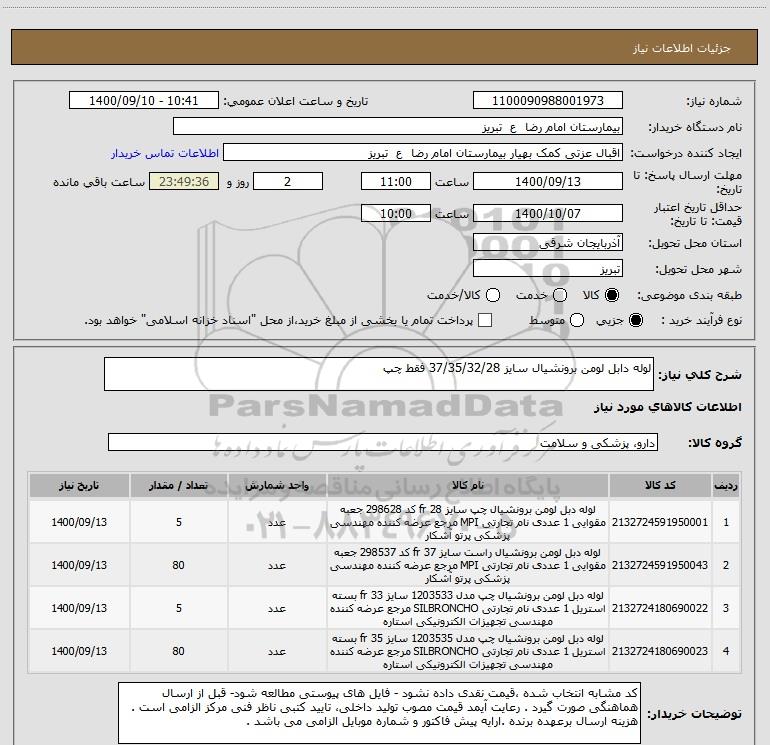This screenshot has height=745, width=770.
Task: Click product code 2132724591950043
Action: coord(660,565)
